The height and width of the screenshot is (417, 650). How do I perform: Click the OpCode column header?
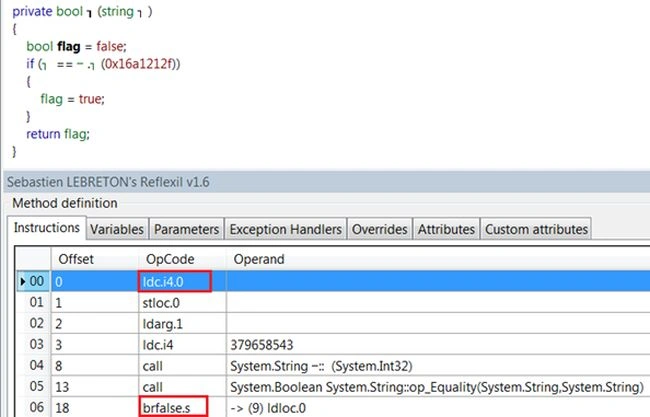(182, 259)
